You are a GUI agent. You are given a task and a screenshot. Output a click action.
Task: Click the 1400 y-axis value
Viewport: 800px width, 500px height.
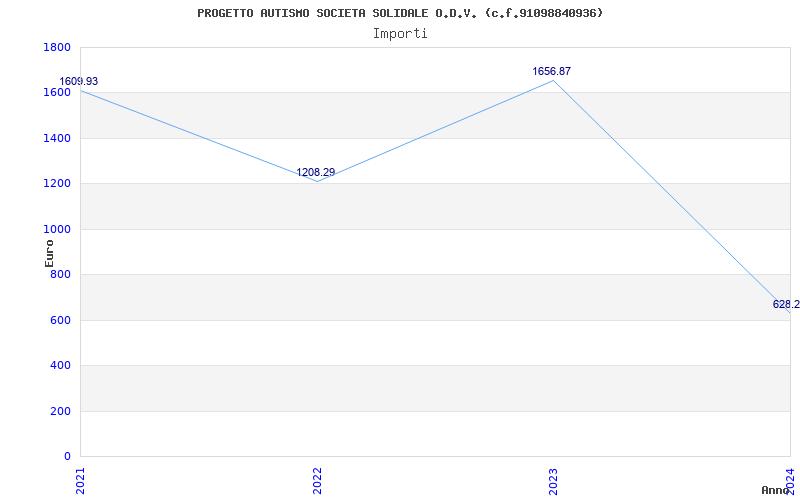[57, 138]
